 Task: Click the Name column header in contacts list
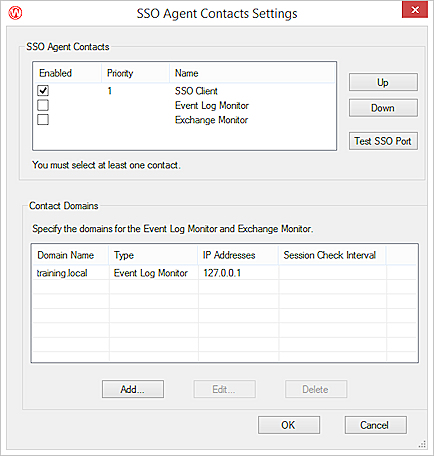tap(252, 73)
